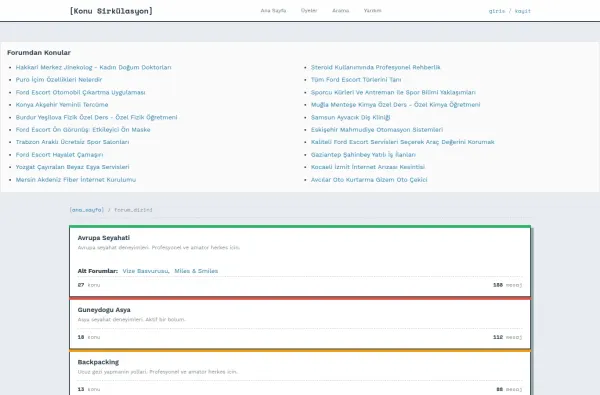Click the 18 konu count
The height and width of the screenshot is (395, 600).
[x=89, y=337]
